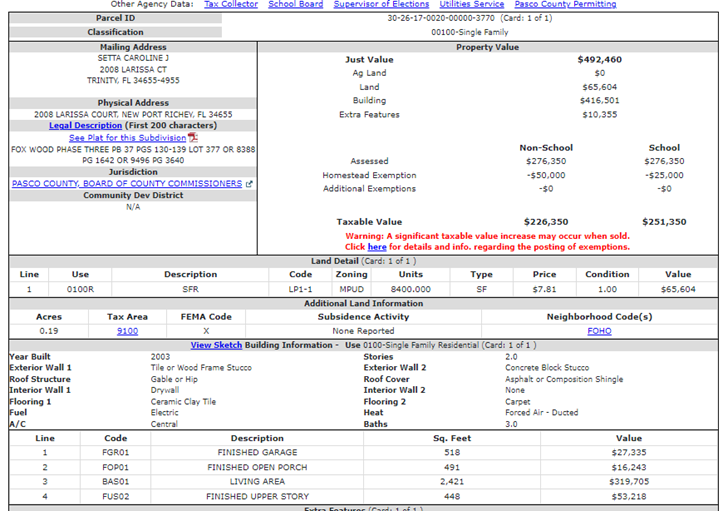The height and width of the screenshot is (511, 723).
Task: Click year built value 2003
Action: click(x=160, y=357)
